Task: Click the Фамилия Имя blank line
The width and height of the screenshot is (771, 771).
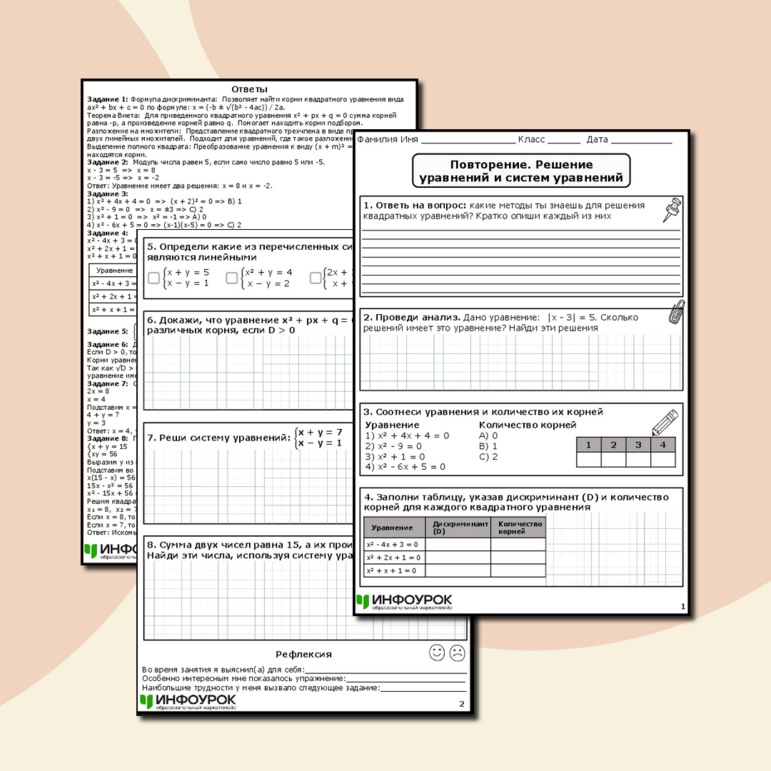Action: click(467, 141)
